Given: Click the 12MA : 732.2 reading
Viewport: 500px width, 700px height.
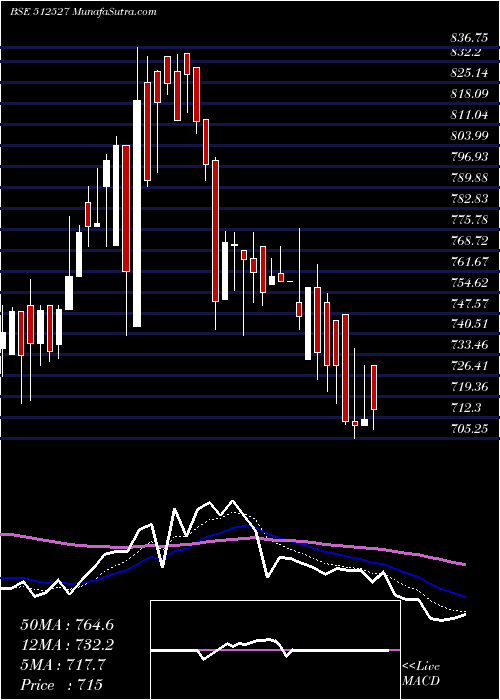Looking at the screenshot, I should tap(67, 645).
